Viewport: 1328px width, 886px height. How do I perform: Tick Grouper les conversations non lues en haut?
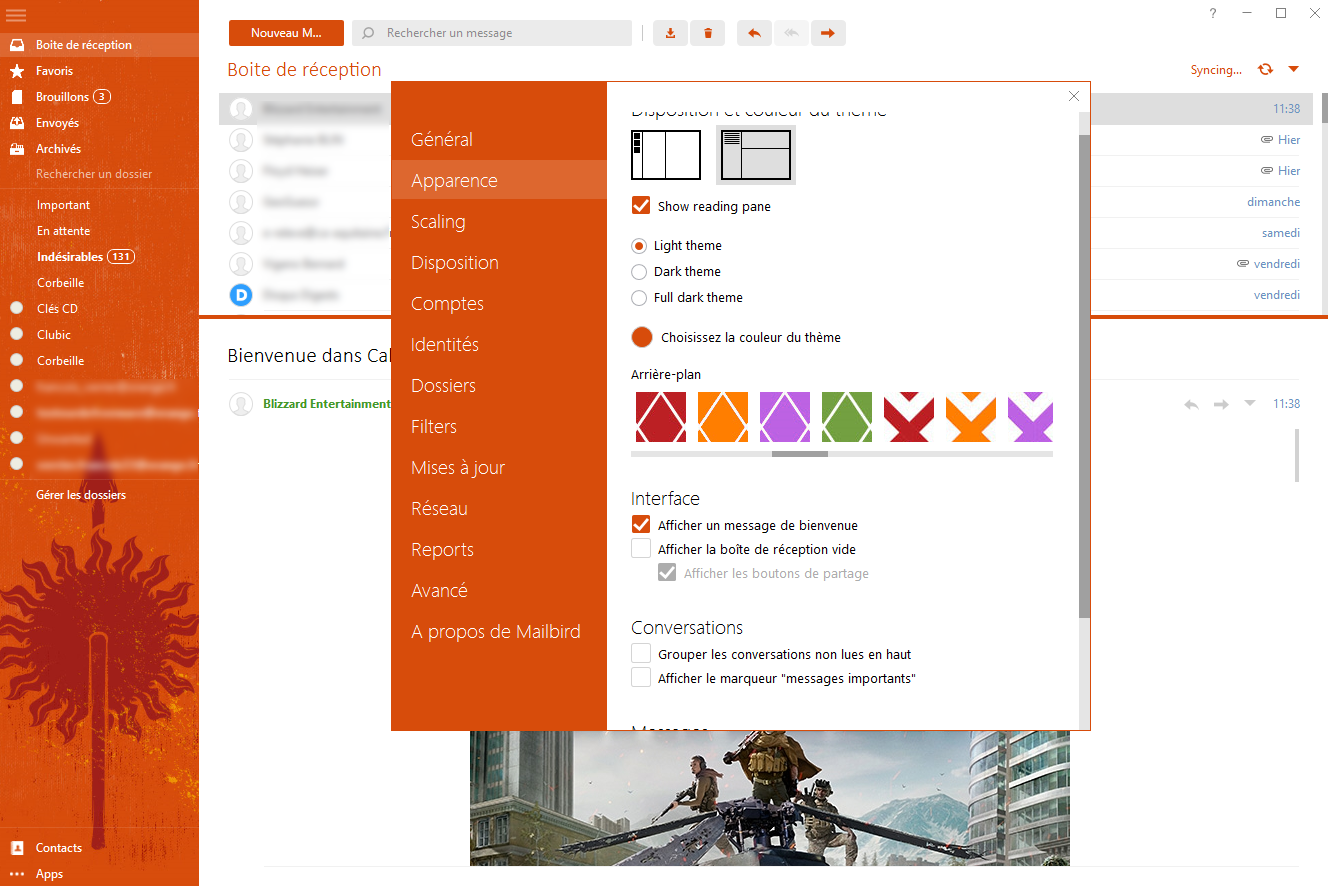click(x=641, y=654)
